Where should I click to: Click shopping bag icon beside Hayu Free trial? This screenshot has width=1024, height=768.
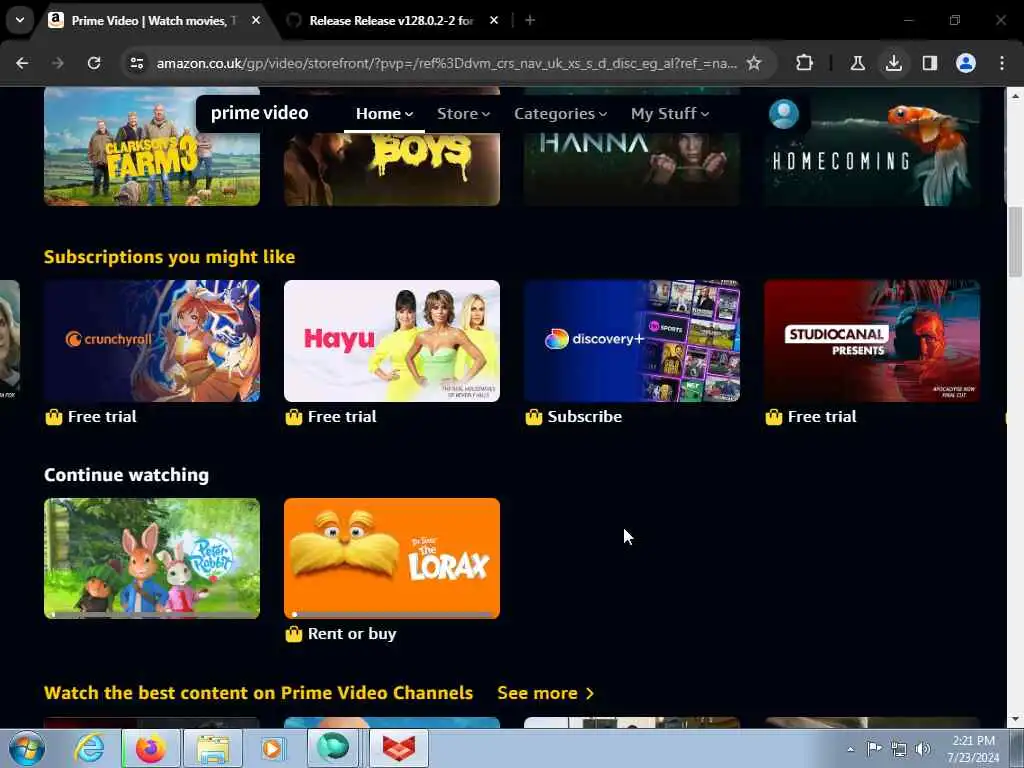point(294,417)
